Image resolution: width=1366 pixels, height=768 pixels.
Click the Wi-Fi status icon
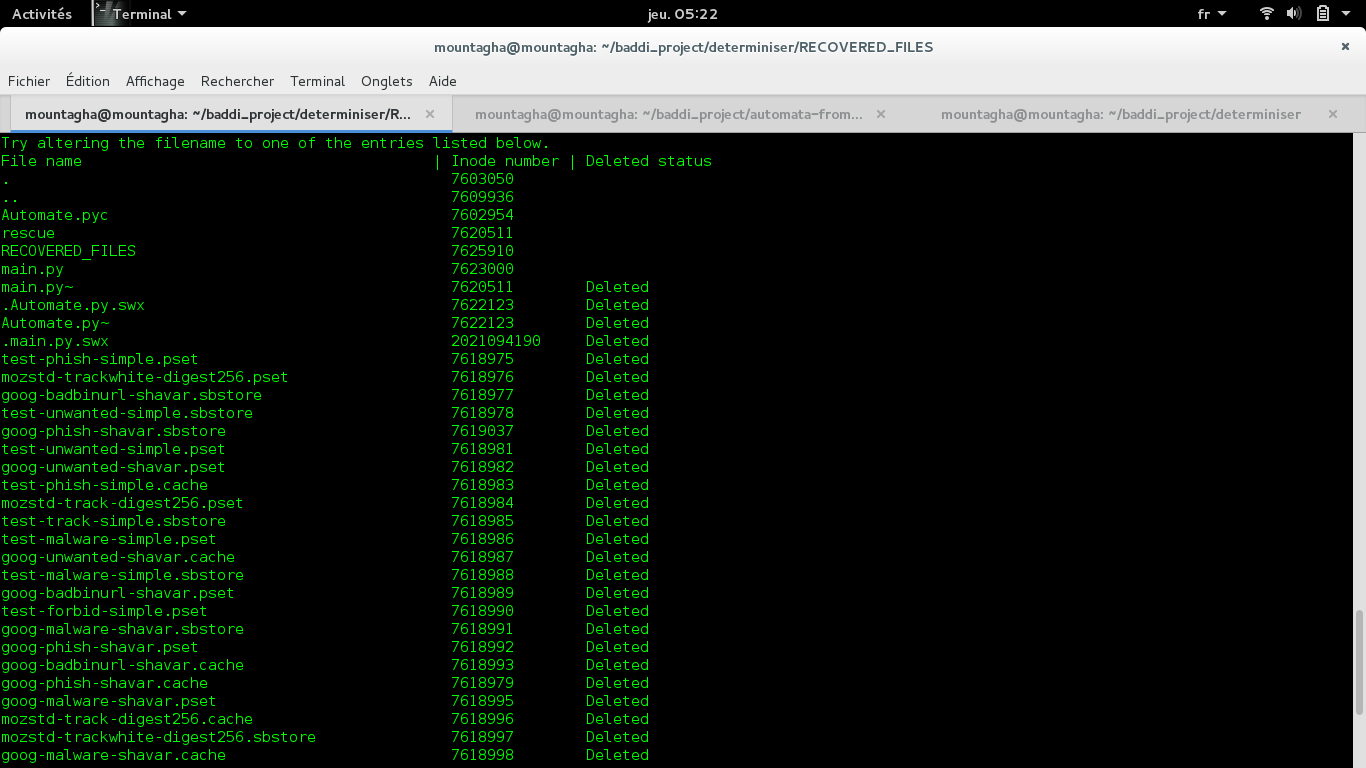tap(1267, 14)
